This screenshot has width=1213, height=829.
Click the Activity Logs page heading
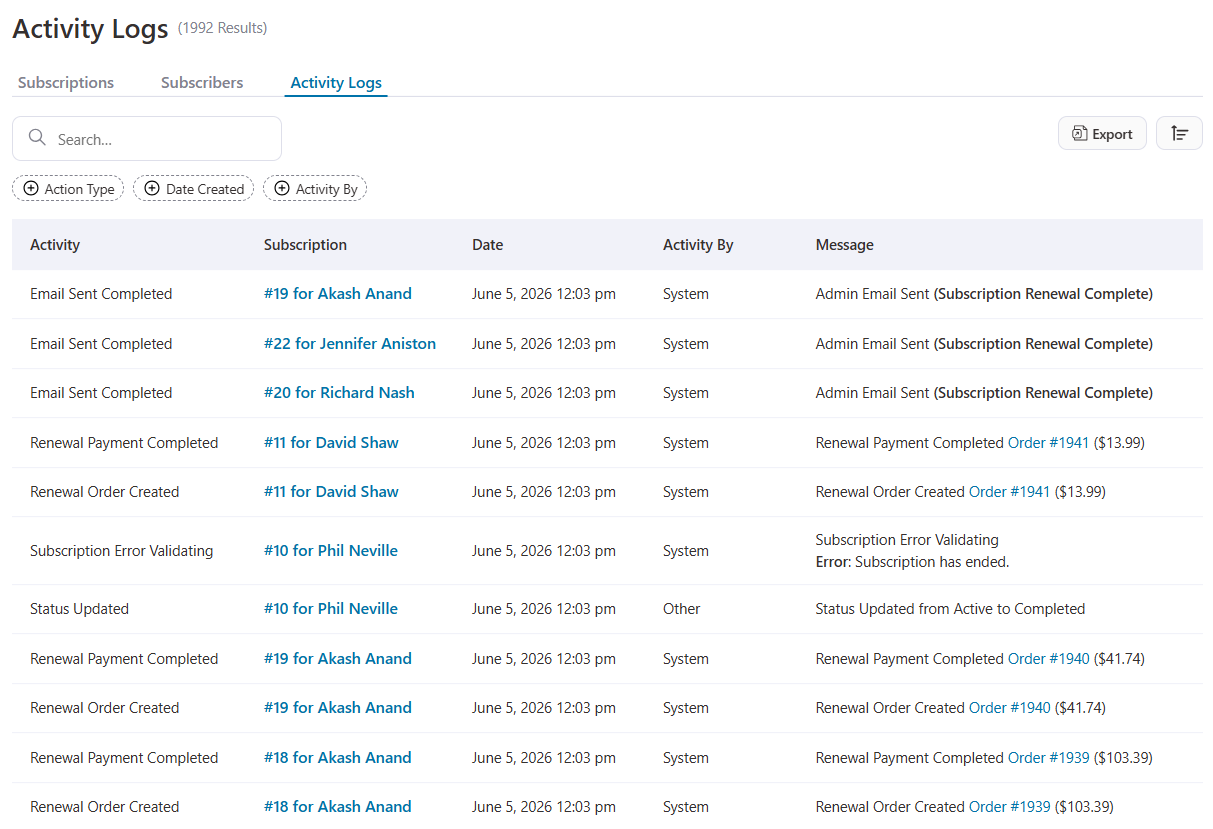(90, 29)
